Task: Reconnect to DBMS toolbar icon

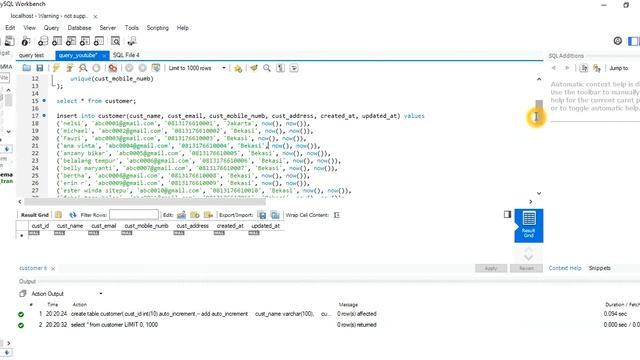Action: click(x=132, y=41)
